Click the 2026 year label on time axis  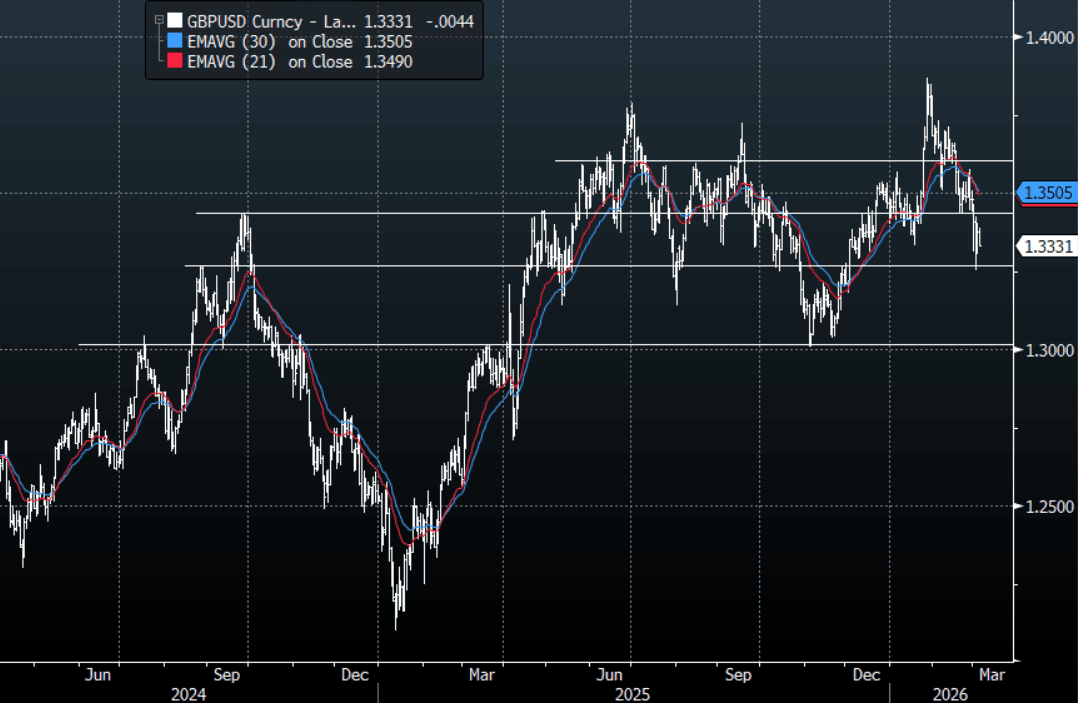click(948, 692)
